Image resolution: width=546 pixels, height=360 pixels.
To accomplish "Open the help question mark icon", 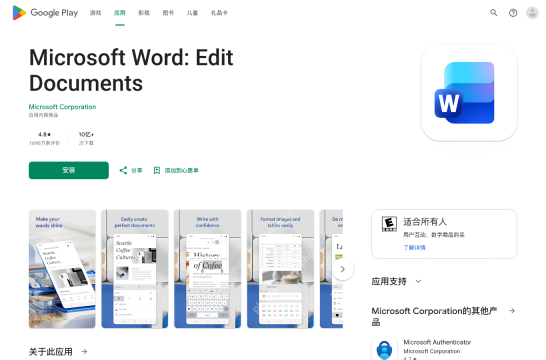I will click(513, 13).
